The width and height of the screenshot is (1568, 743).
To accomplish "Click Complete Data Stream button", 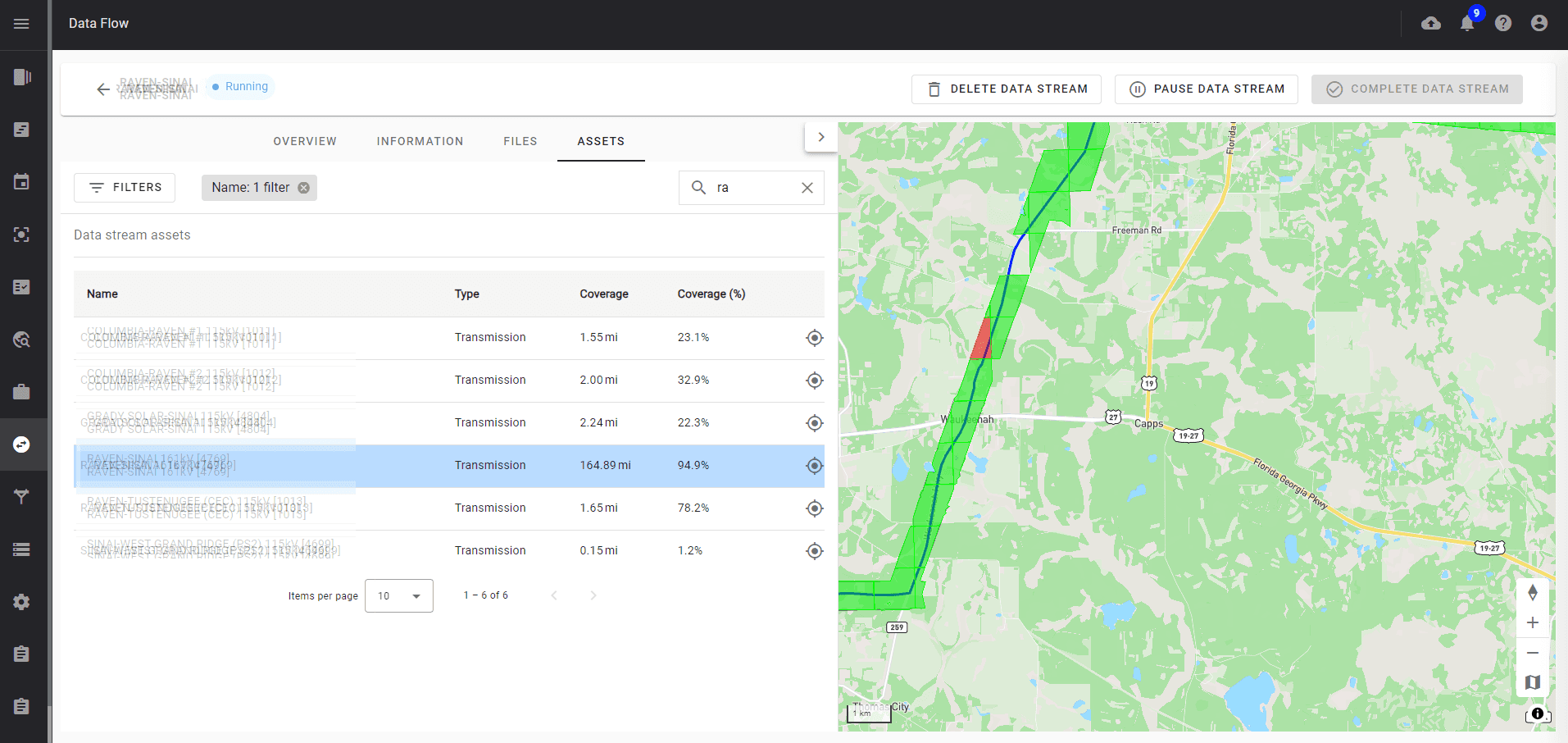I will click(x=1417, y=89).
